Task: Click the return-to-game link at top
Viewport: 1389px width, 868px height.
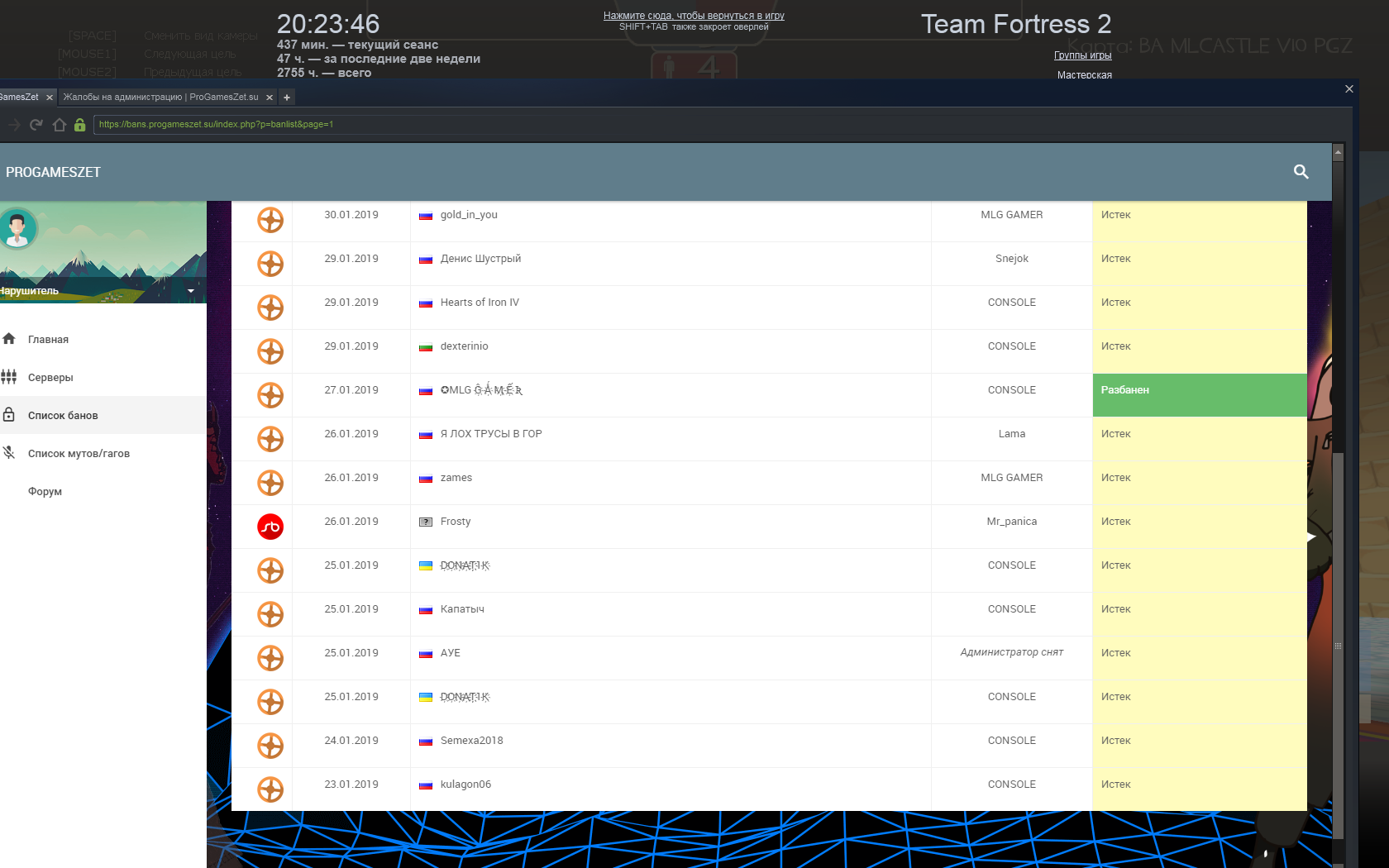Action: (x=694, y=16)
